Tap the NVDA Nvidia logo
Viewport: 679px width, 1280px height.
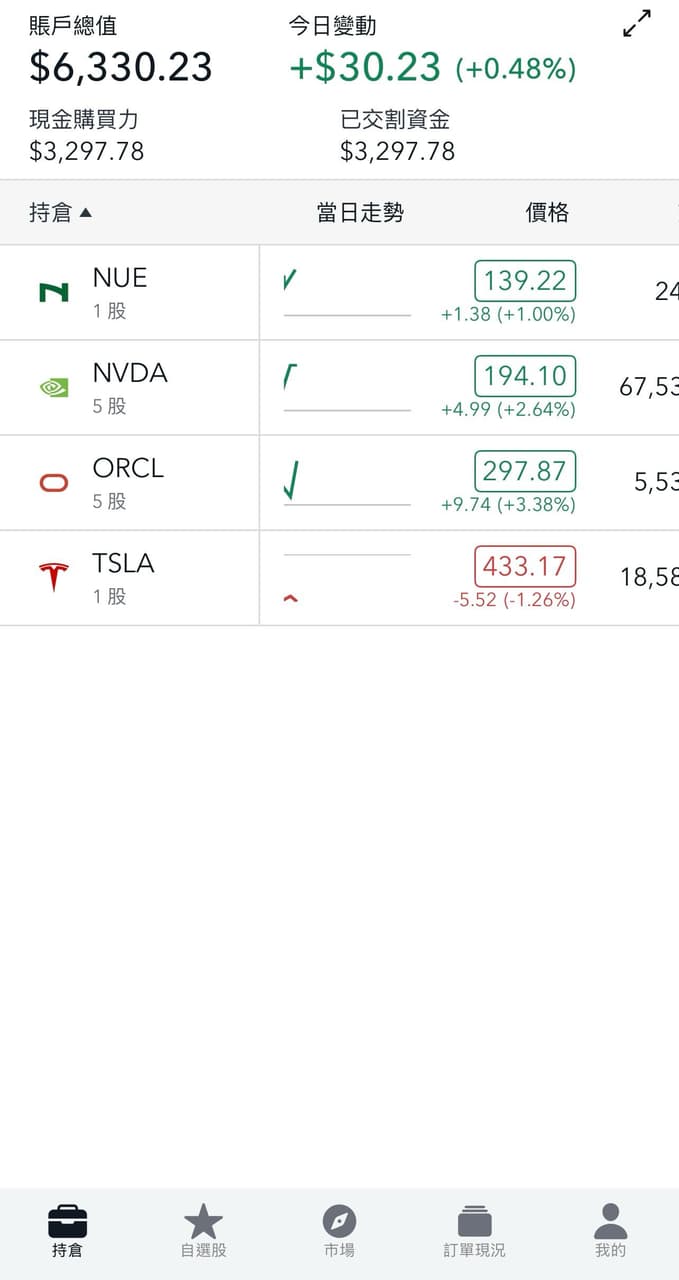pyautogui.click(x=53, y=387)
